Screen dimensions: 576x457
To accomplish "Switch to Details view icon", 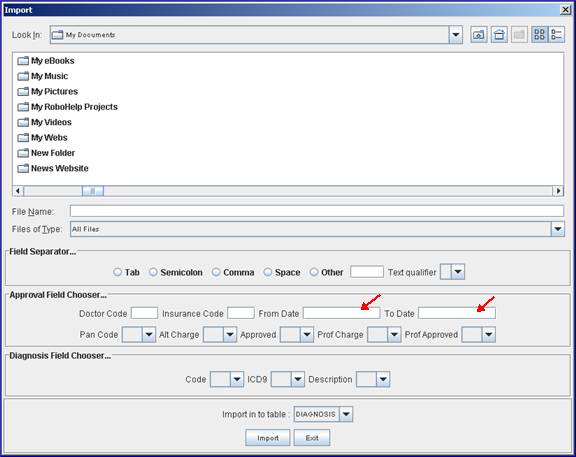I will [557, 35].
